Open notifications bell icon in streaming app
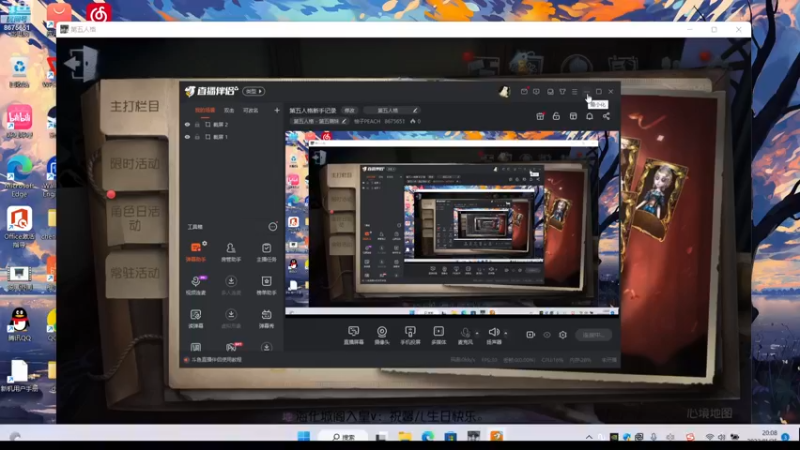 click(589, 116)
